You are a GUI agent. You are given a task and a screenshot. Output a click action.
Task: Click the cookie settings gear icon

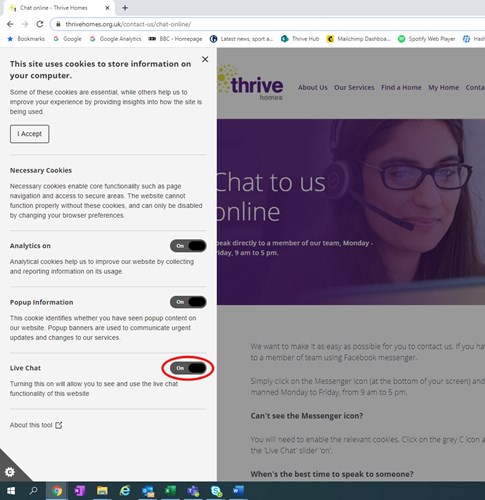click(10, 472)
